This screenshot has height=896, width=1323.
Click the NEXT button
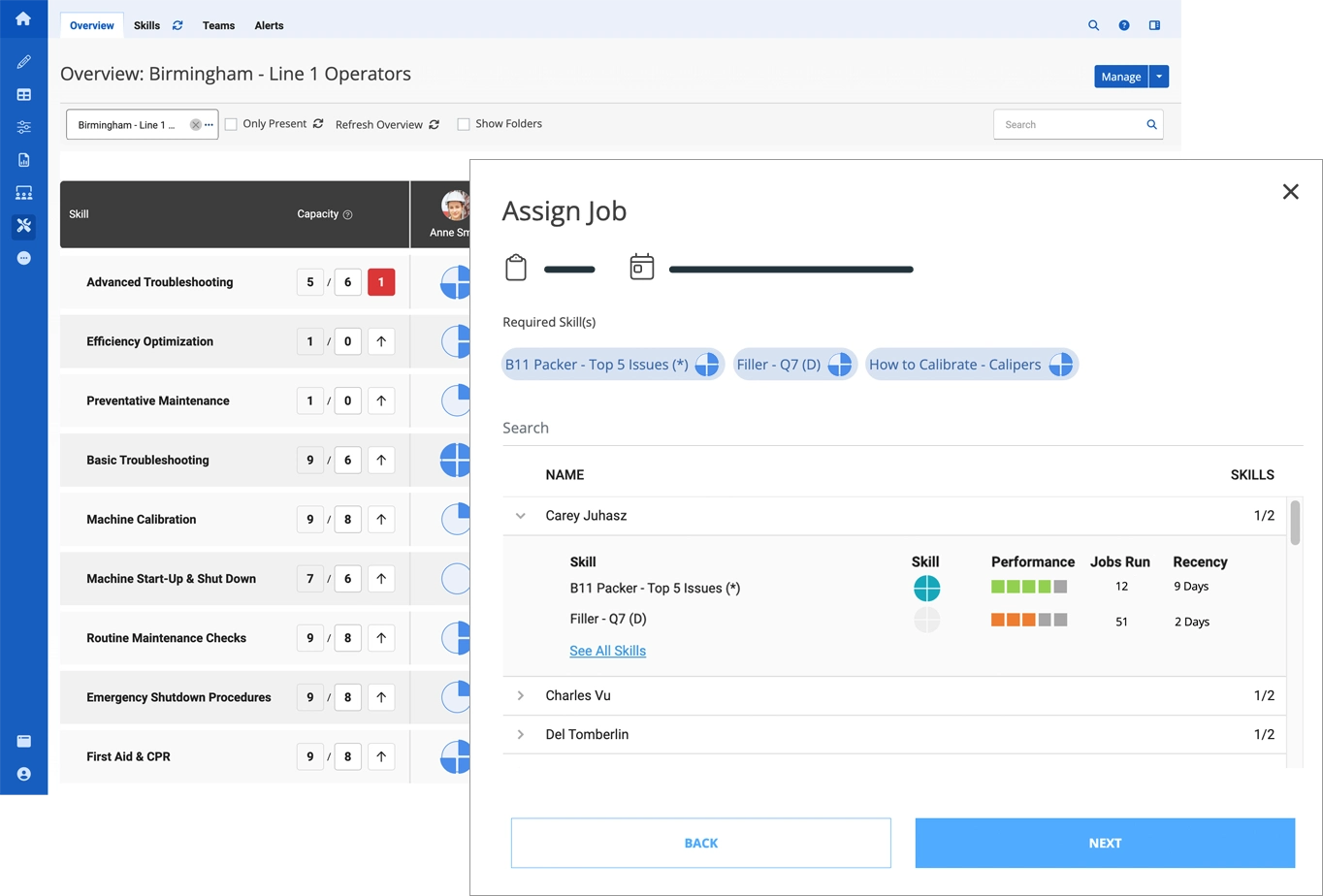(1105, 843)
